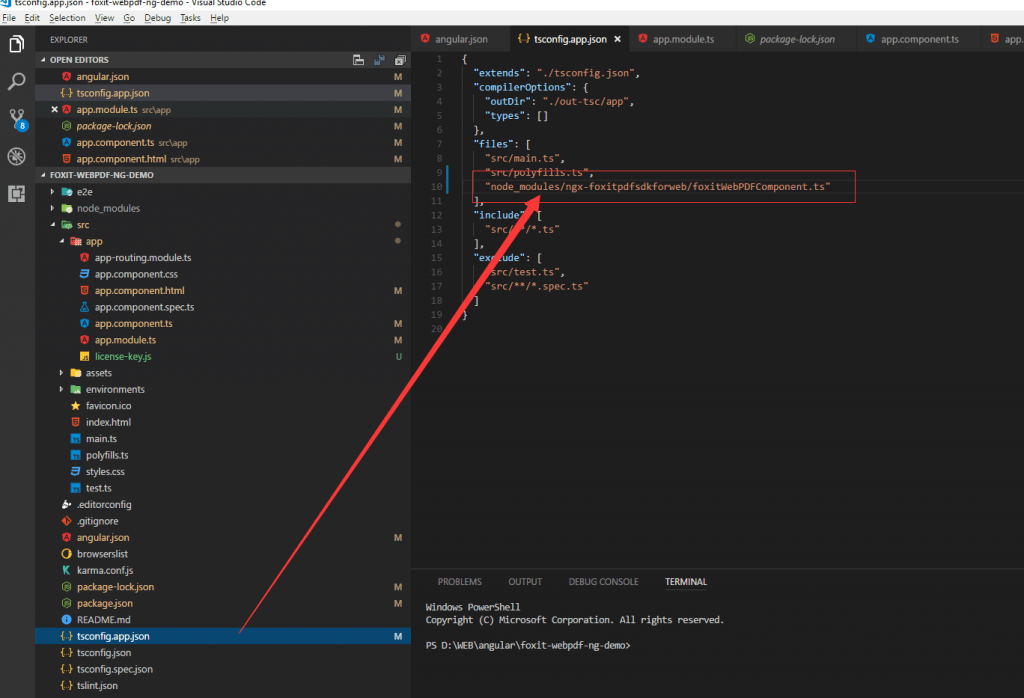Open the View menu
Screen dimensions: 1024x698
coord(104,18)
